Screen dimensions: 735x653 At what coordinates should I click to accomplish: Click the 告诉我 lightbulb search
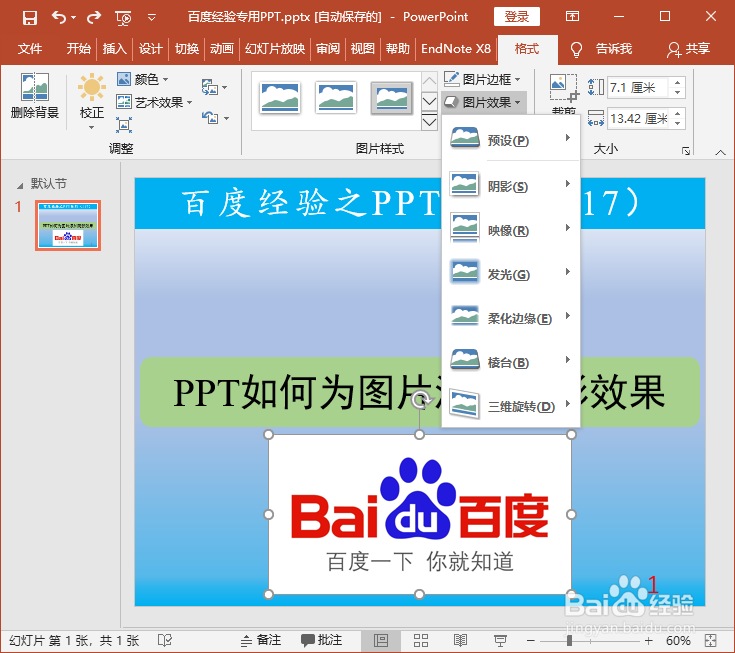point(600,49)
